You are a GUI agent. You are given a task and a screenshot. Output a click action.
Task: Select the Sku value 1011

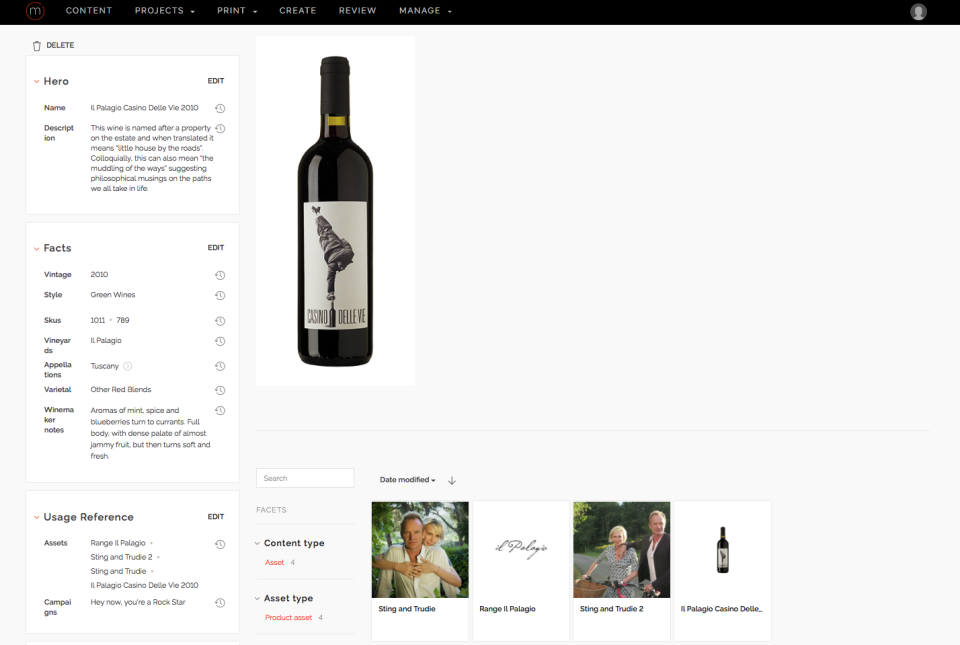[98, 320]
